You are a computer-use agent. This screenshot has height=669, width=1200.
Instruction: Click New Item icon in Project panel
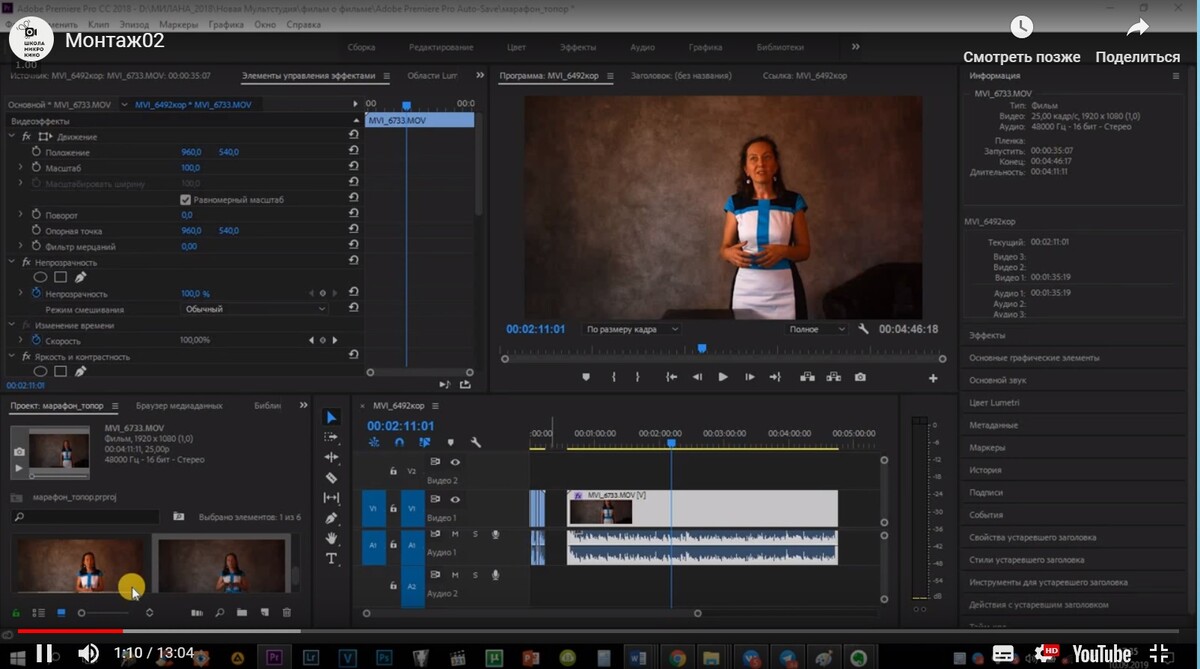click(x=264, y=612)
